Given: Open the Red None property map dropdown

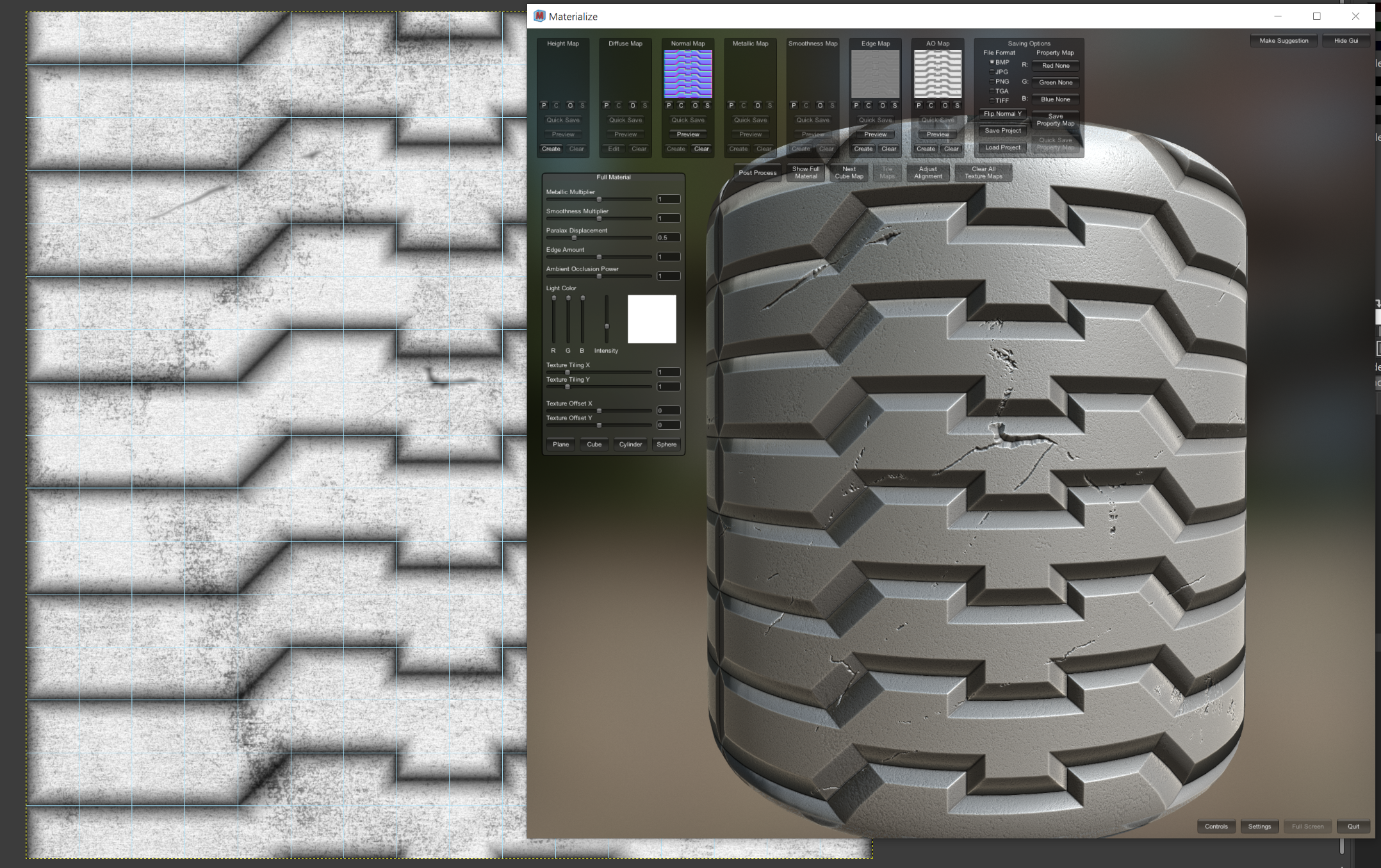Looking at the screenshot, I should [x=1055, y=66].
